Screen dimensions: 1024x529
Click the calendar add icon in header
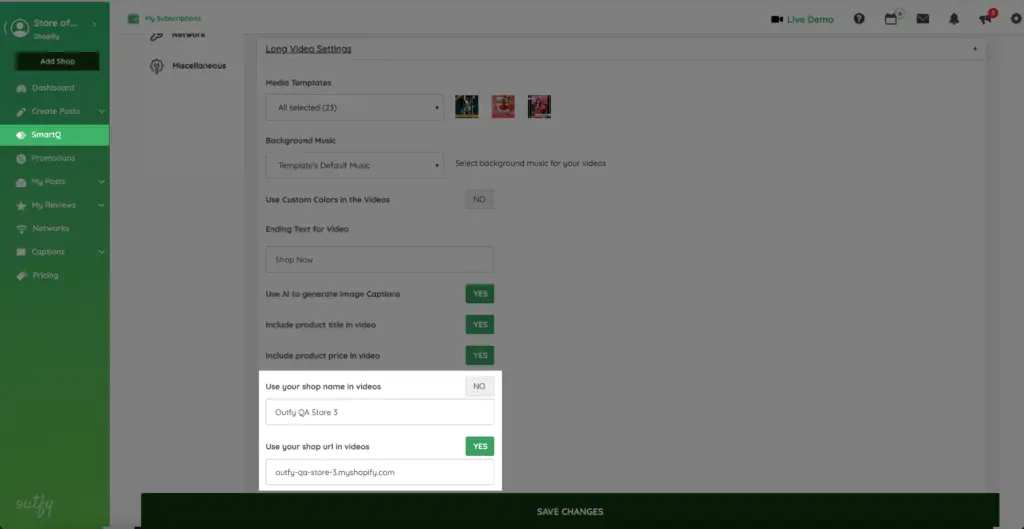(891, 19)
